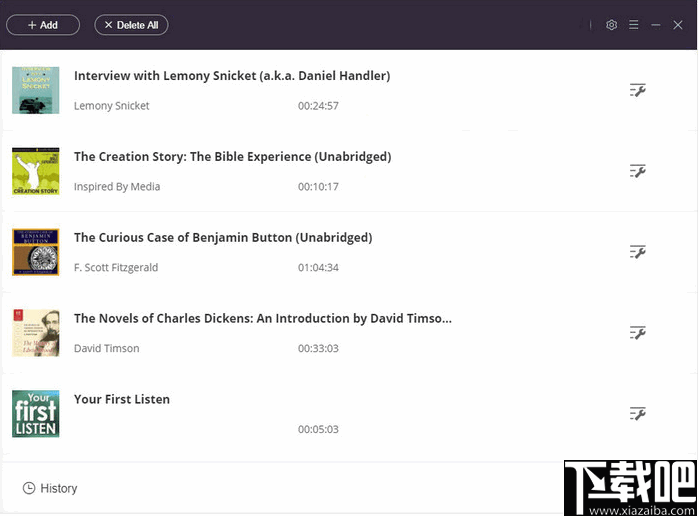
Task: Click author name "F. Scott Fitzgerald"
Action: pos(116,268)
